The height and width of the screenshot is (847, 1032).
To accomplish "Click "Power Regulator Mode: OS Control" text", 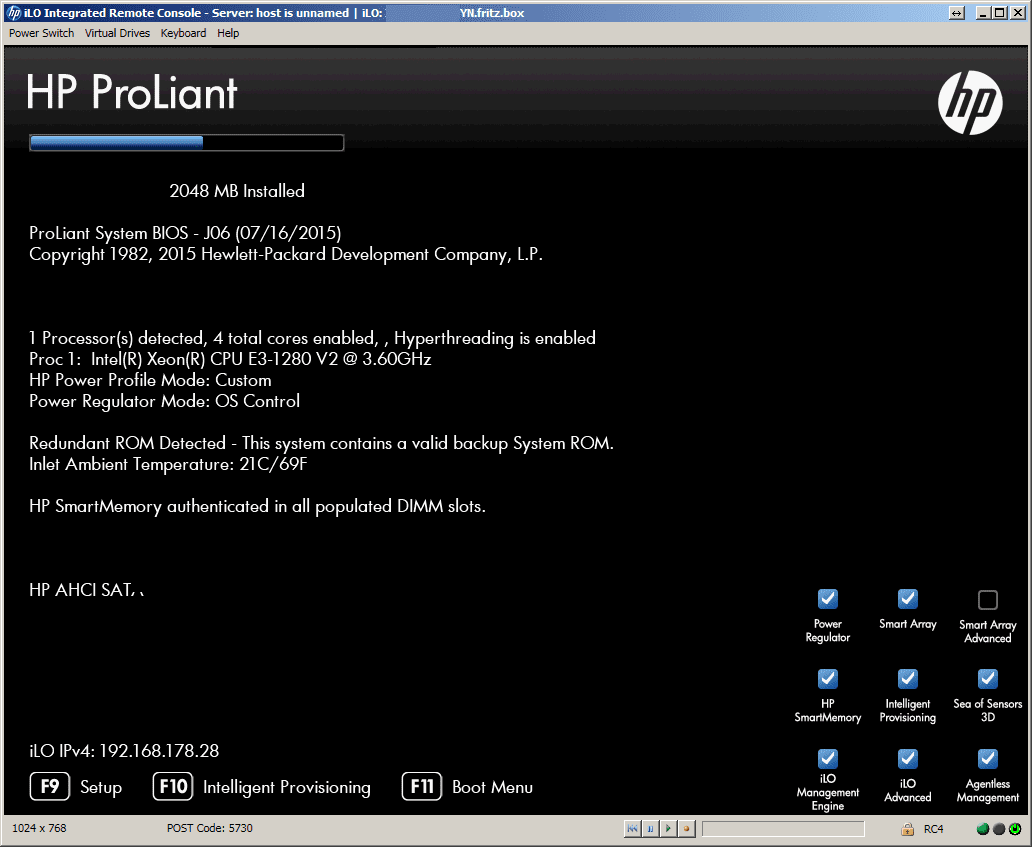I will click(165, 401).
